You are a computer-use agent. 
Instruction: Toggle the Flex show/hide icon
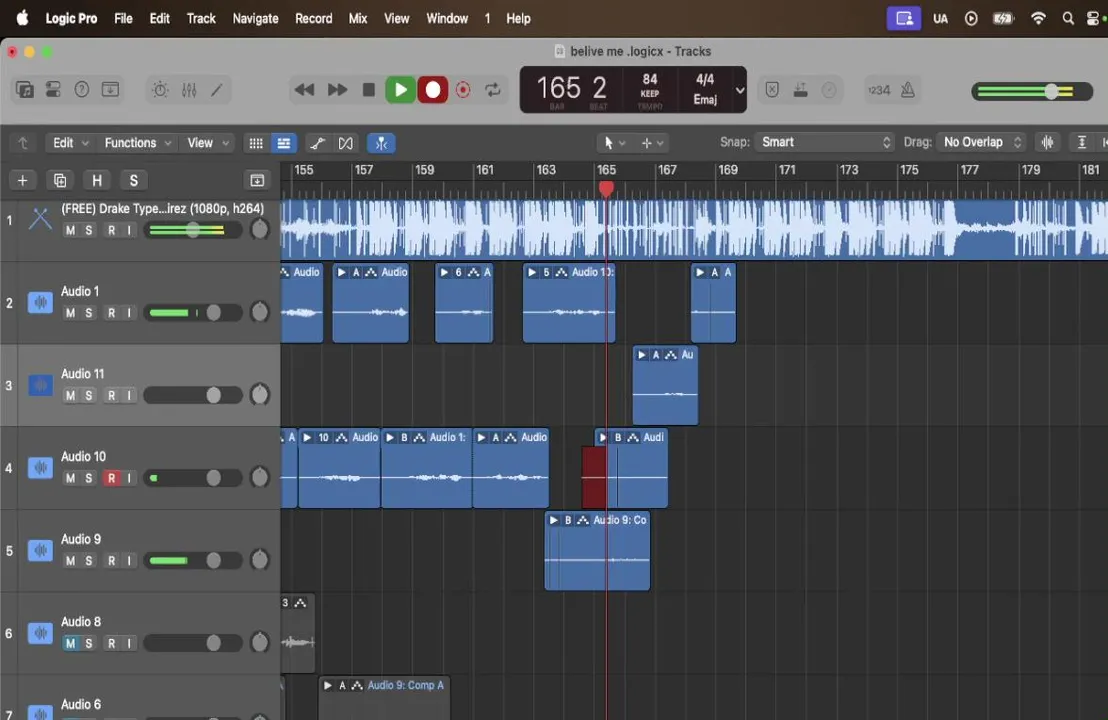pyautogui.click(x=346, y=143)
